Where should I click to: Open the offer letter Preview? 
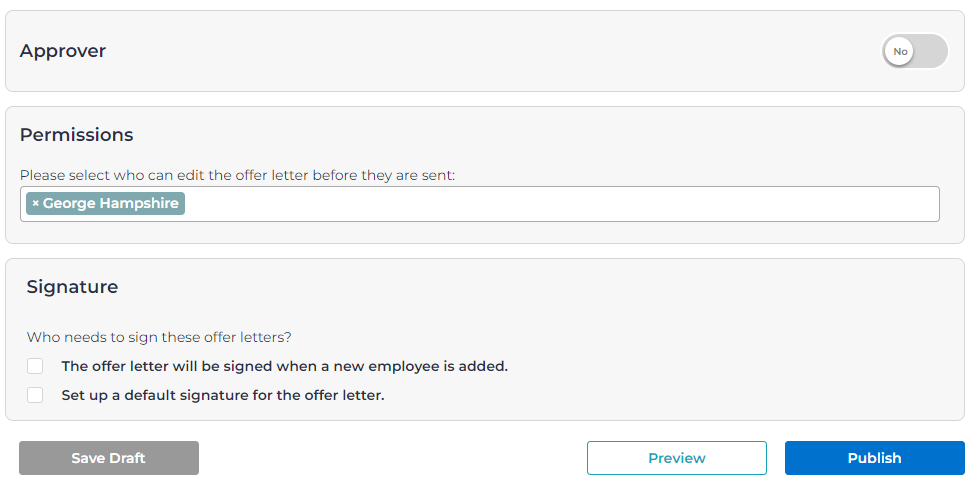(676, 458)
